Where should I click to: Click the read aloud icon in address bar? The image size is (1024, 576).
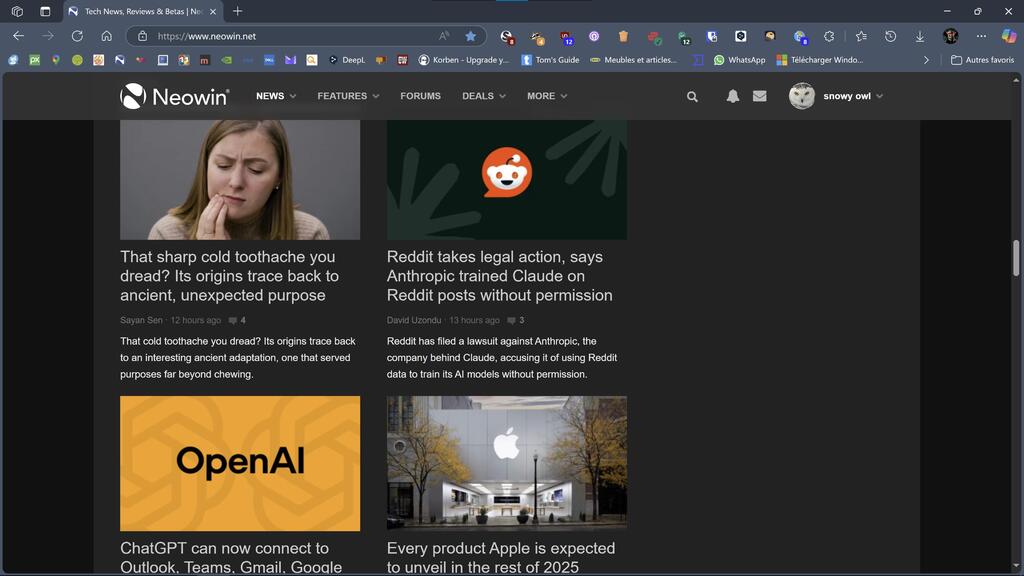[x=444, y=36]
